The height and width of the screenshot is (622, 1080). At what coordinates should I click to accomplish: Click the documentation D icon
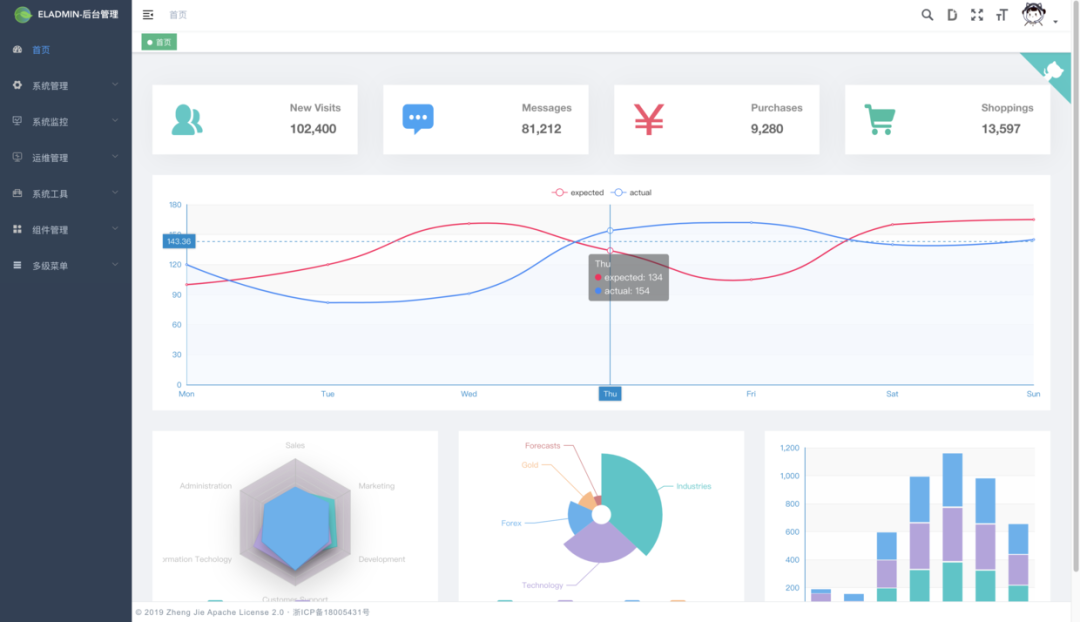point(952,15)
